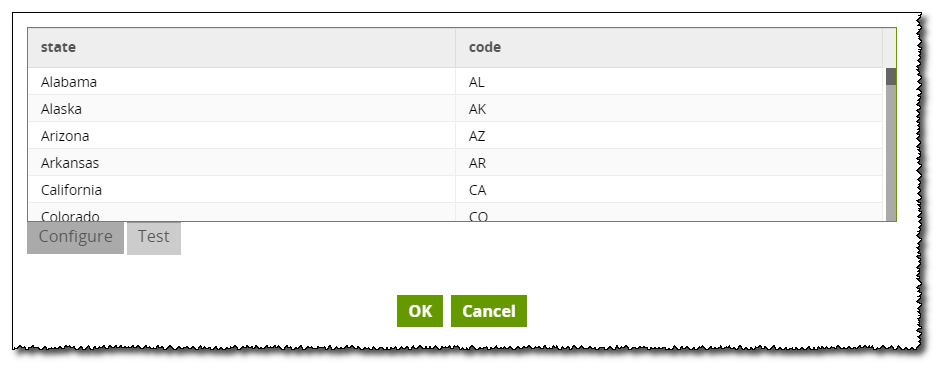Click the CO code cell
The height and width of the screenshot is (369, 941).
pyautogui.click(x=669, y=212)
